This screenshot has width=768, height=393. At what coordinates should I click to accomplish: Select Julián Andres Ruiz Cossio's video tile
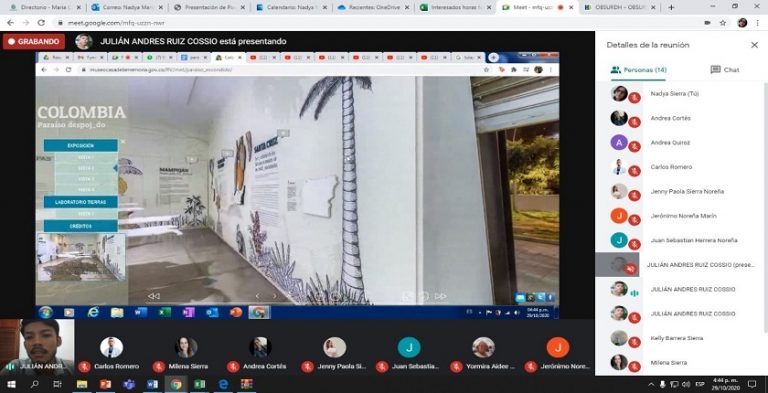click(37, 347)
